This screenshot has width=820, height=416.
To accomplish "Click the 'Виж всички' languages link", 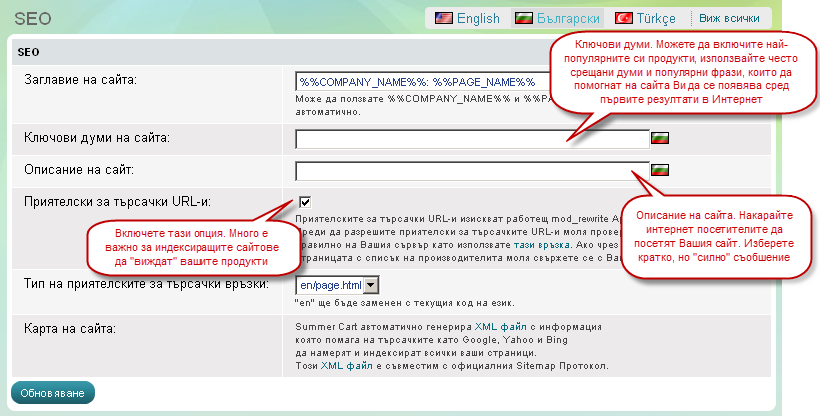I will click(x=729, y=18).
